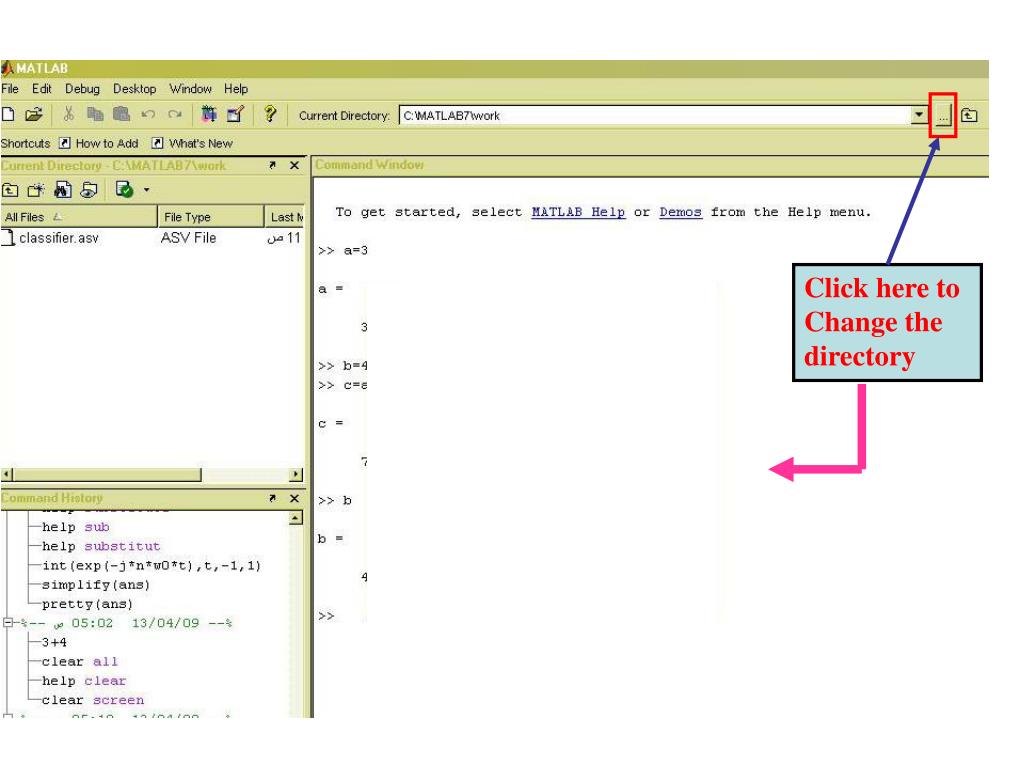1024x768 pixels.
Task: Click the Command History scroll-up arrow
Action: tap(296, 519)
